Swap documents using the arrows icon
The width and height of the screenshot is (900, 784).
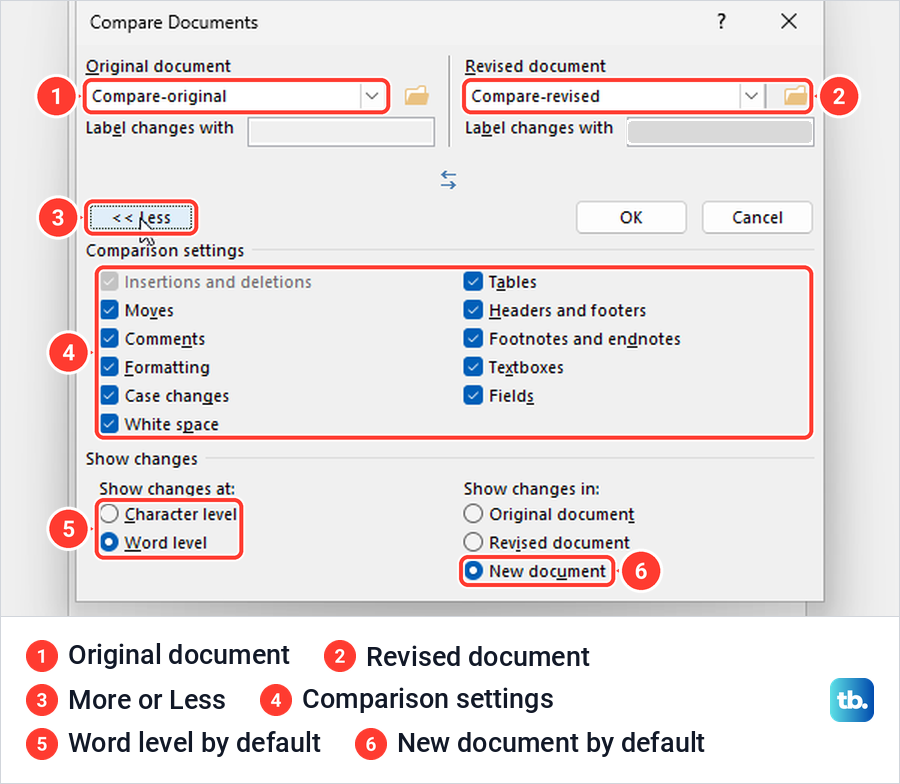(x=448, y=180)
